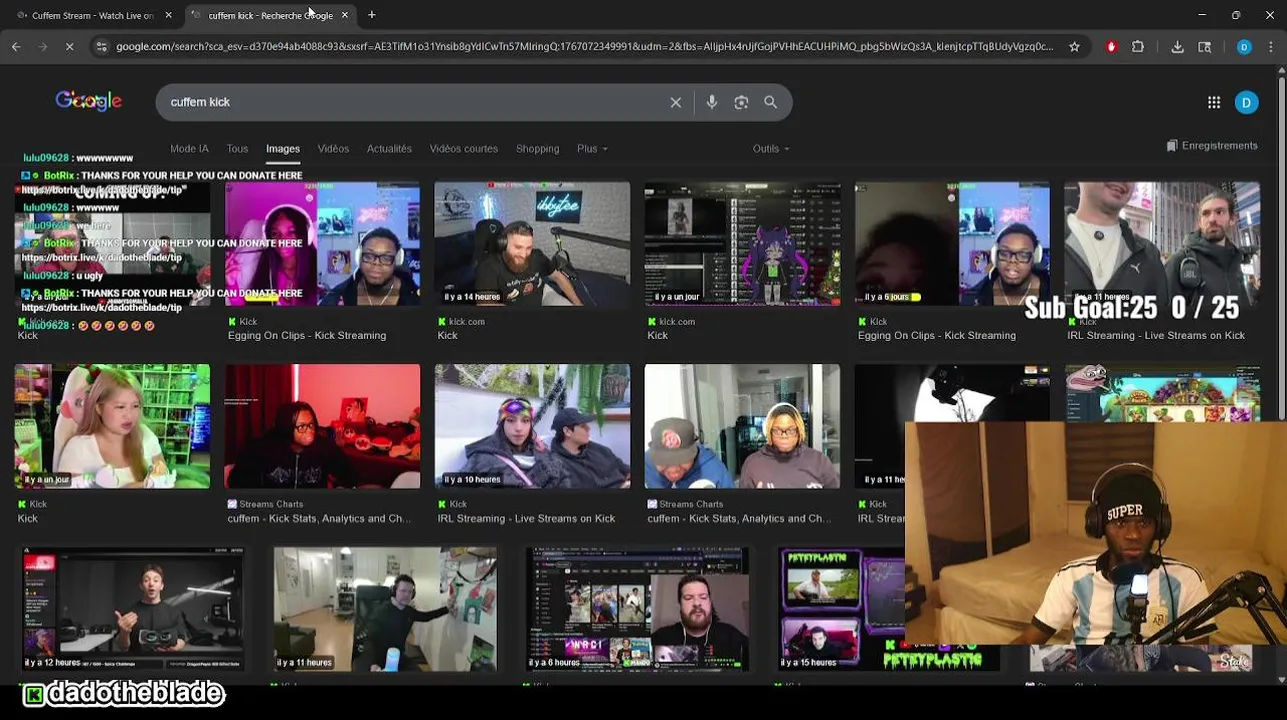This screenshot has height=720, width=1287.
Task: Bookmark this page with the star icon
Action: pos(1074,46)
